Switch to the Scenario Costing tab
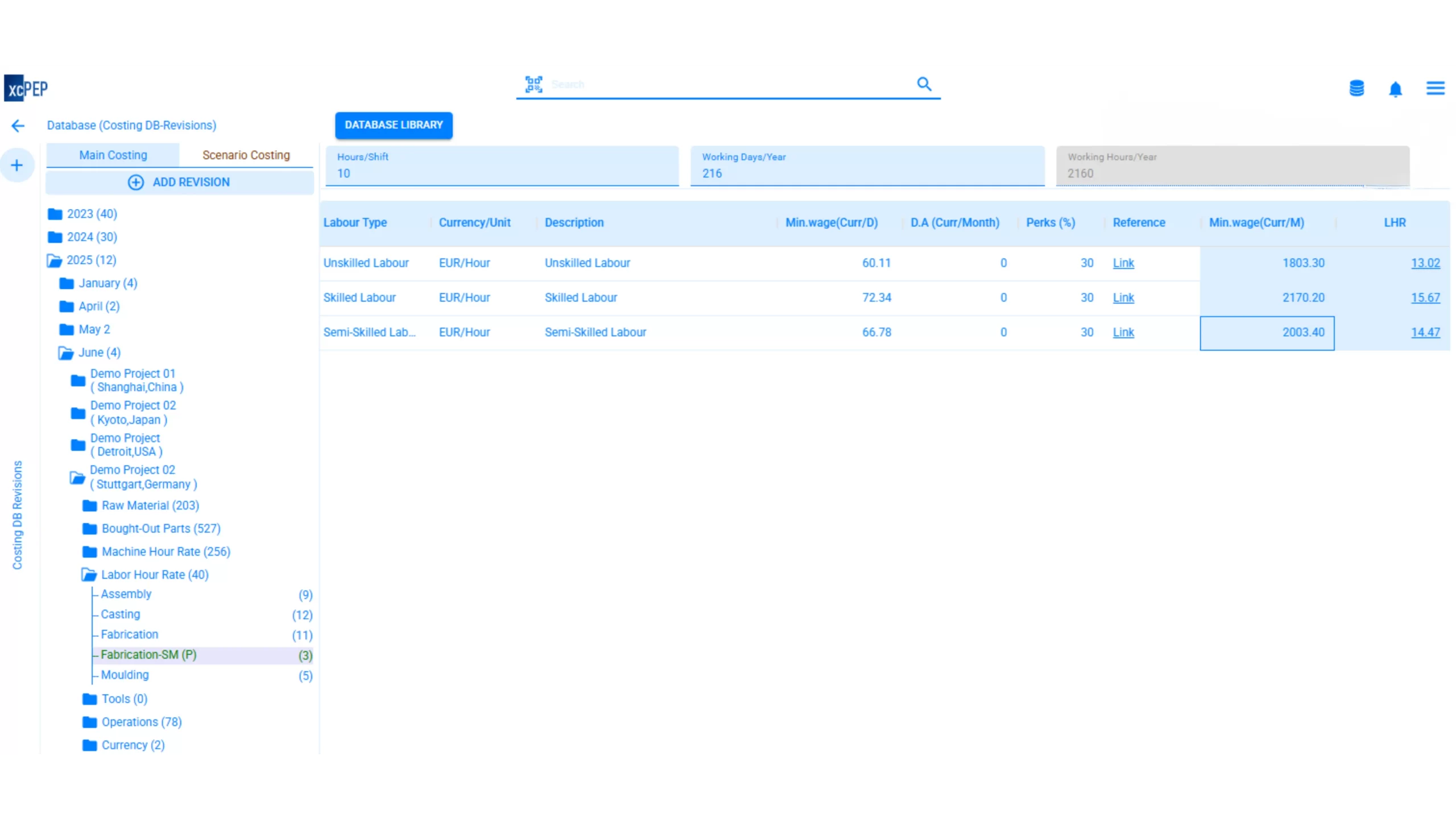Viewport: 1456px width, 820px height. click(246, 155)
